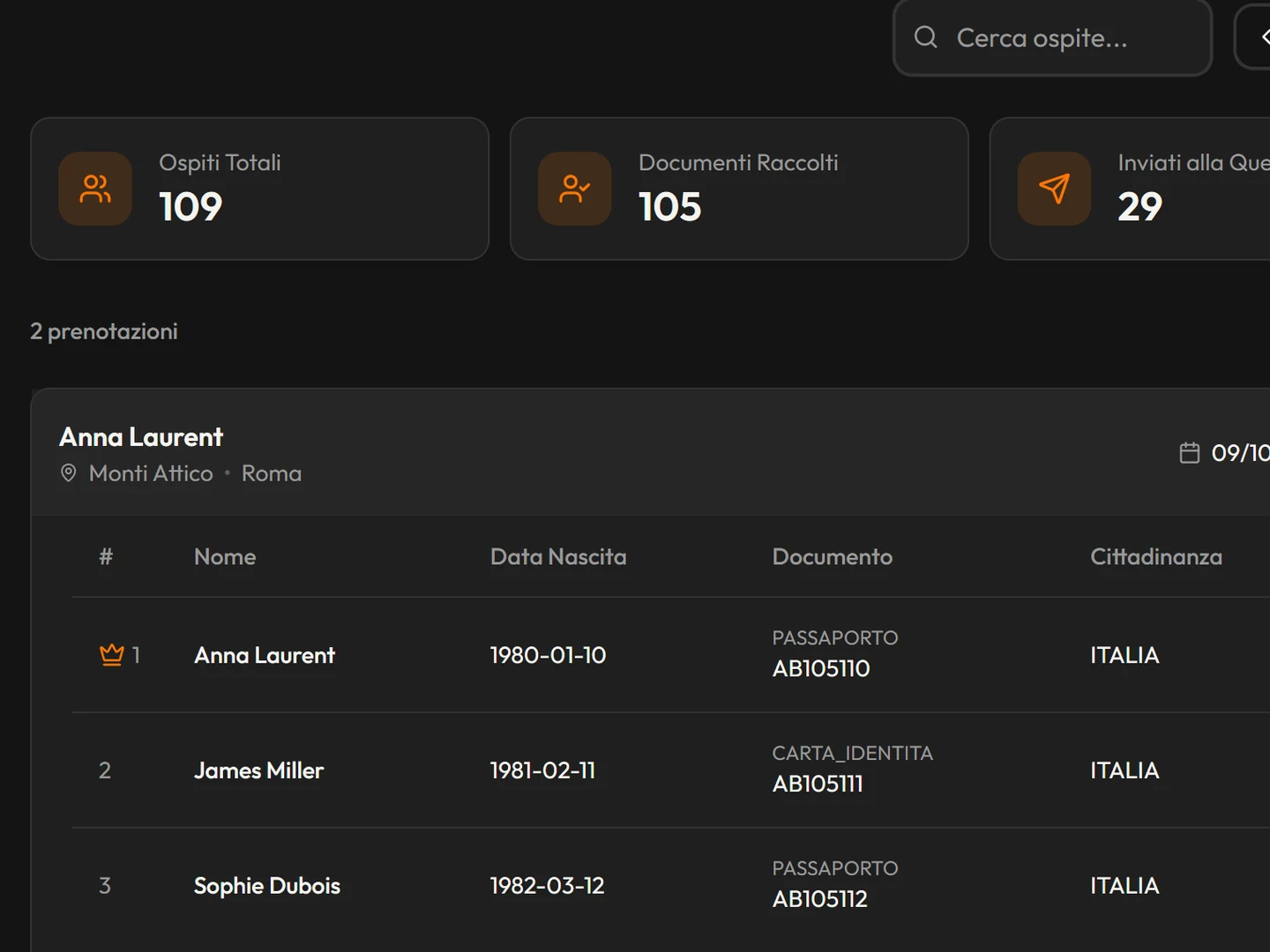Click the Monti Attico property name
Image resolution: width=1270 pixels, height=952 pixels.
tap(151, 473)
